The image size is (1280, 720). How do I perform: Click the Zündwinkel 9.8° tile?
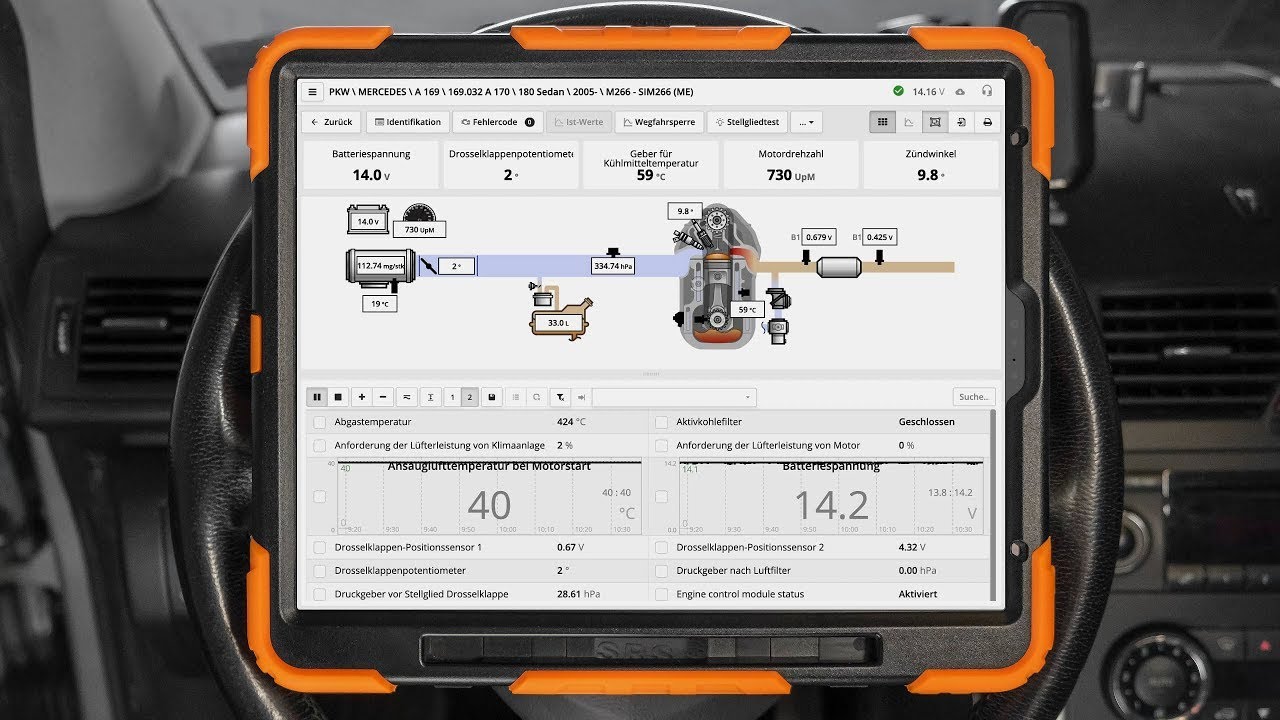click(930, 165)
